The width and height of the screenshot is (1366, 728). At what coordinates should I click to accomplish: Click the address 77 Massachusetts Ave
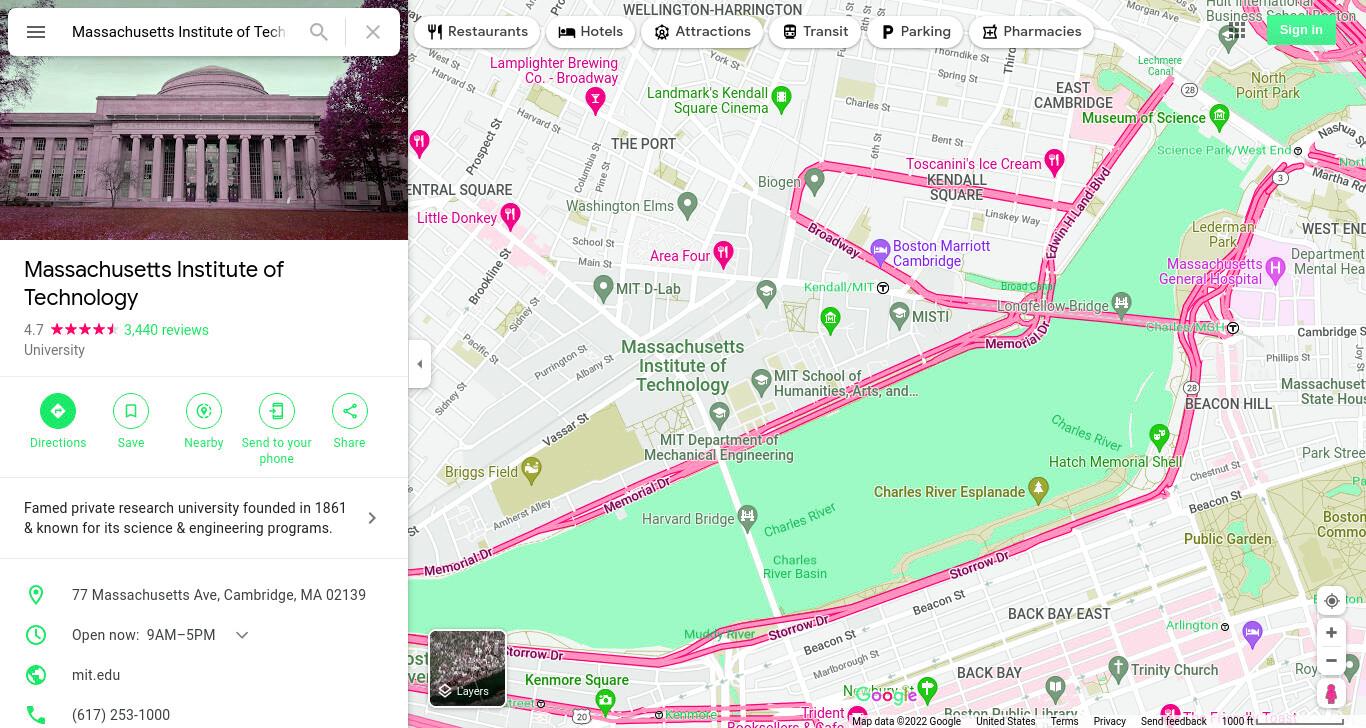pyautogui.click(x=219, y=595)
